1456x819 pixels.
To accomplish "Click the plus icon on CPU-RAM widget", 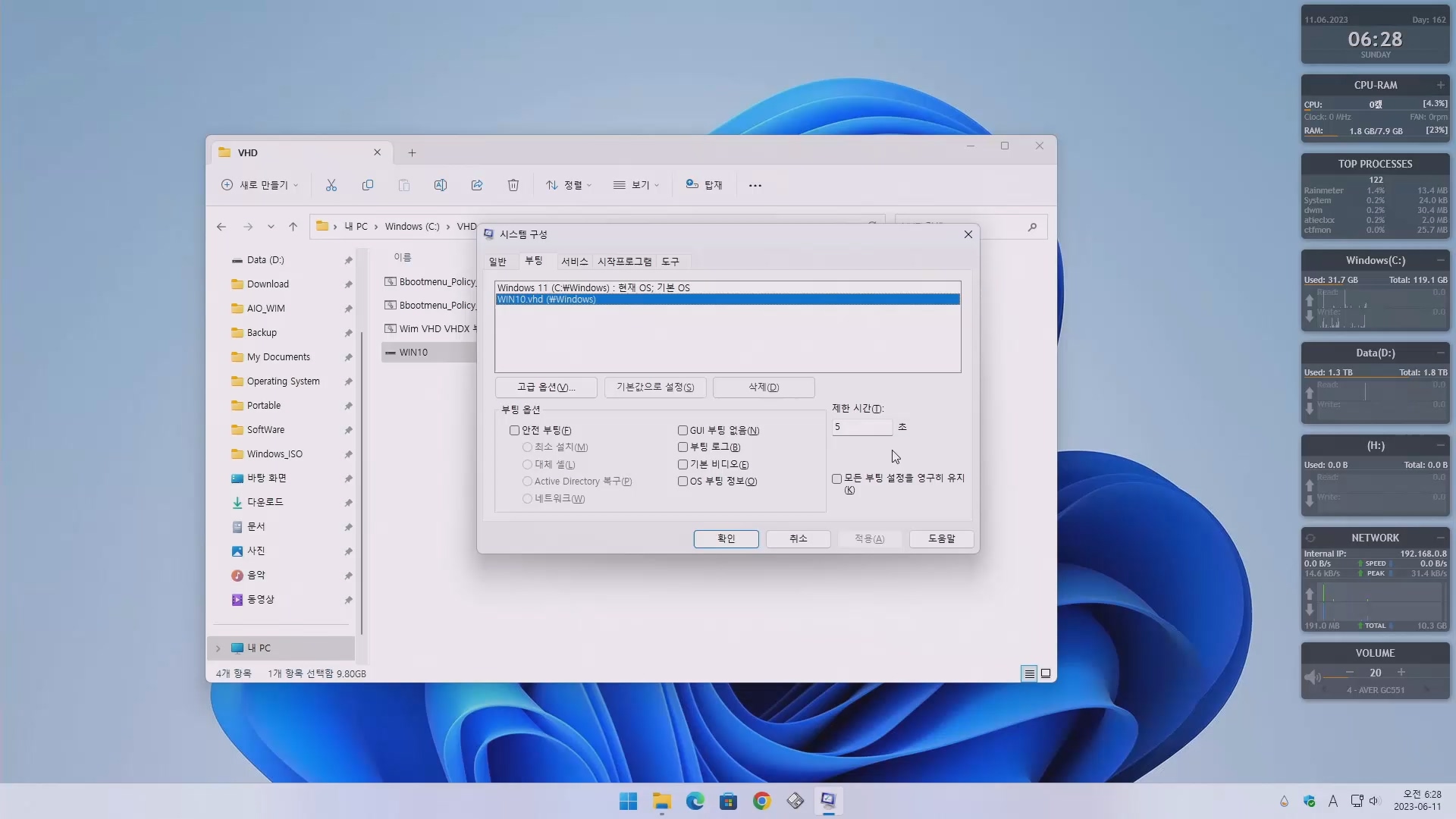I will pyautogui.click(x=1440, y=85).
